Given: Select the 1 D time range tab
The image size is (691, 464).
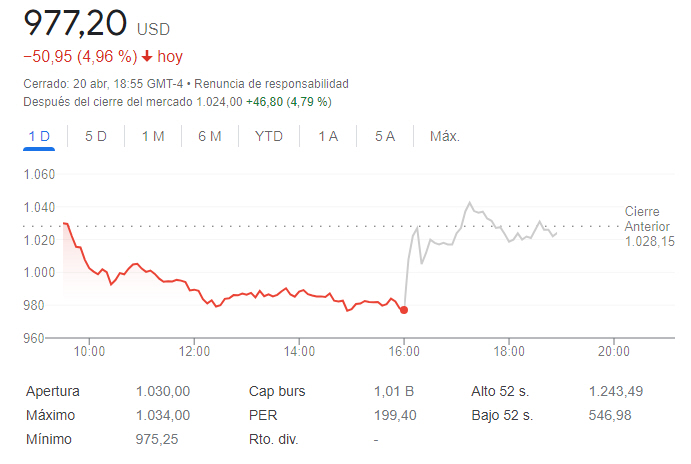Looking at the screenshot, I should click(39, 136).
